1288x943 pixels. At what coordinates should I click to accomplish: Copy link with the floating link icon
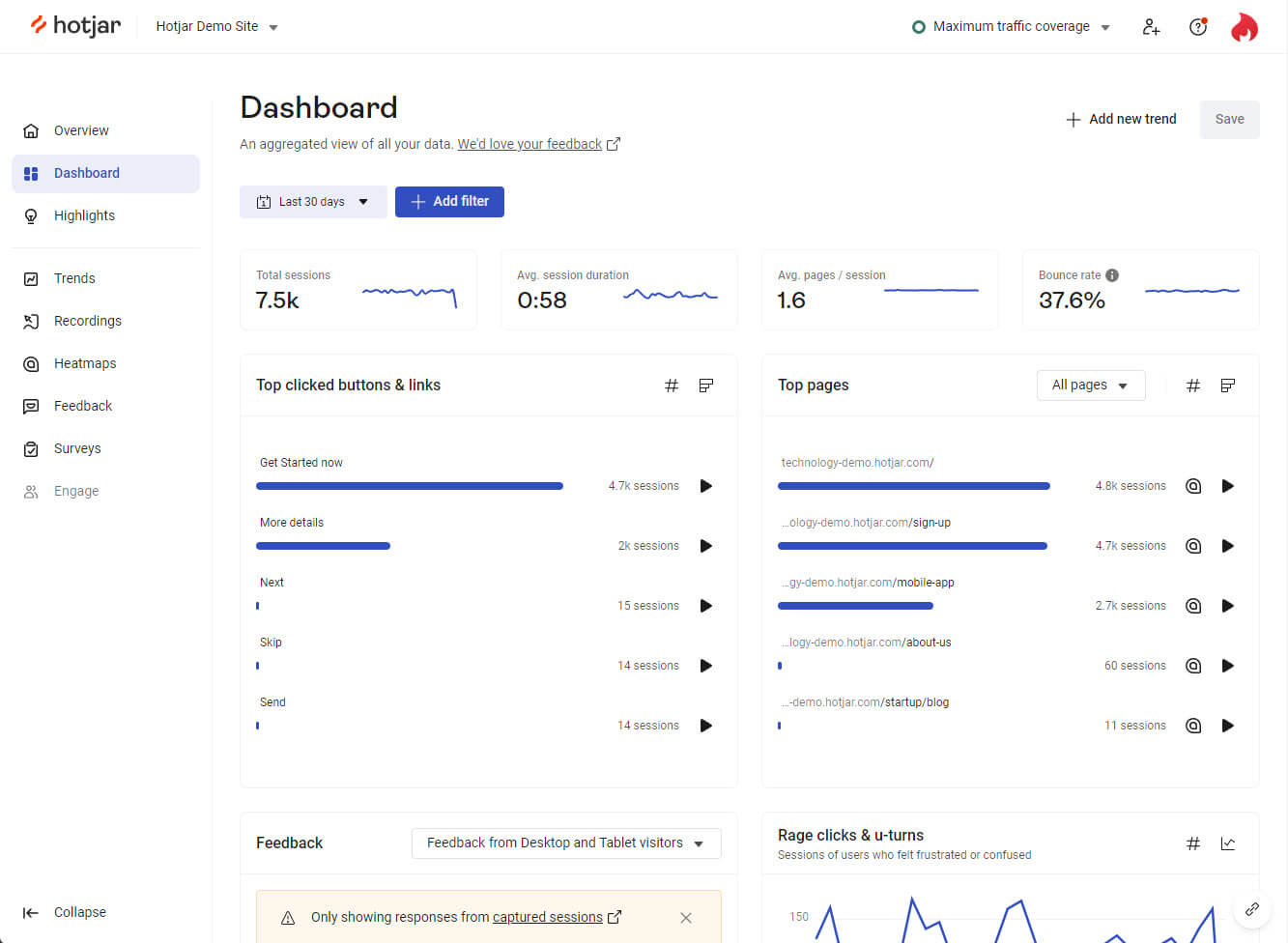(1252, 909)
